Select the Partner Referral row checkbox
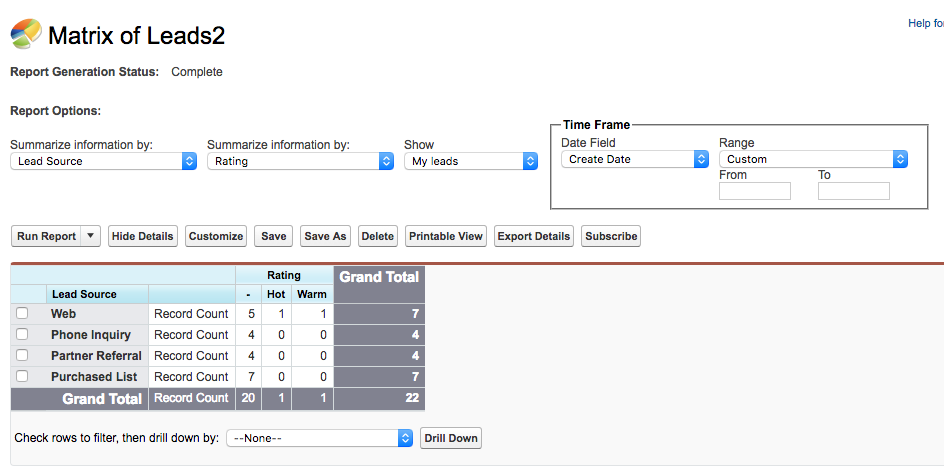This screenshot has height=471, width=944. 22,356
